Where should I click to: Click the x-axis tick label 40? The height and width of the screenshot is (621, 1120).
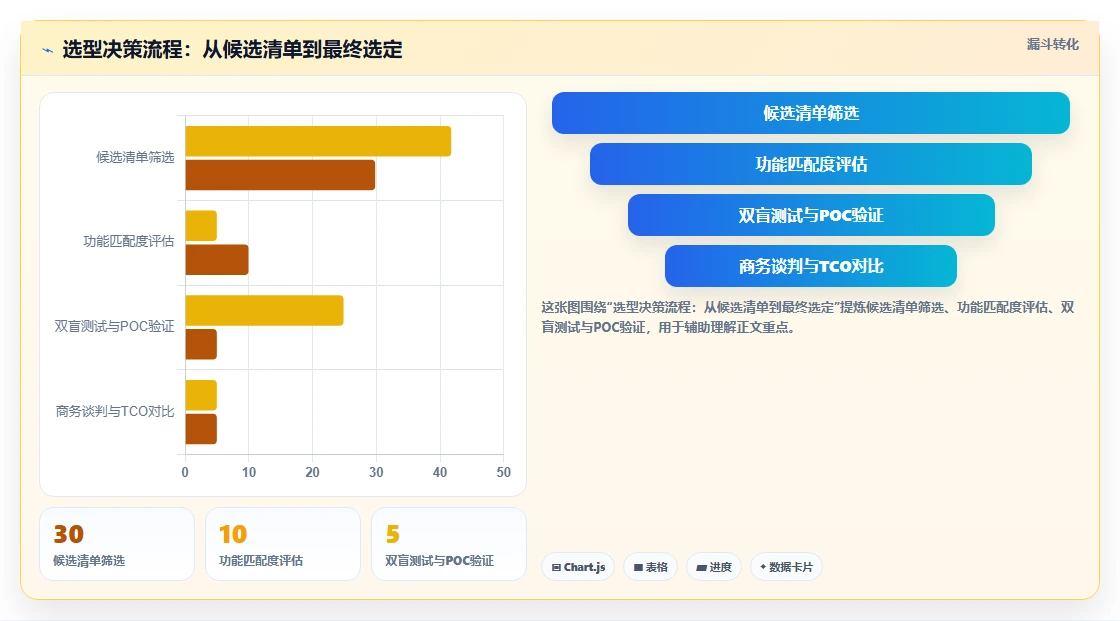click(x=440, y=472)
